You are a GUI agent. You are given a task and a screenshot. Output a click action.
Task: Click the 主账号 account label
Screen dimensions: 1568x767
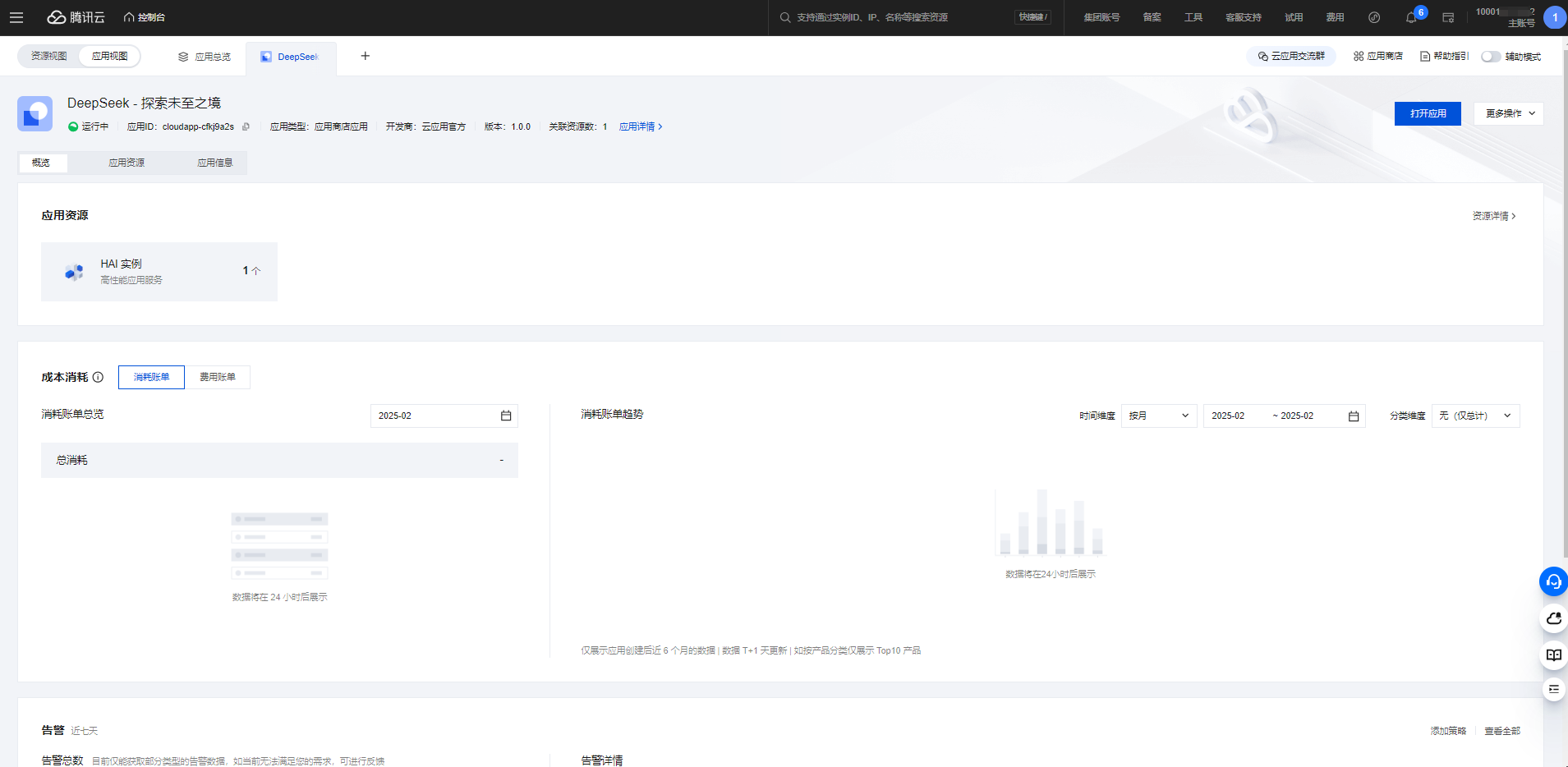(1521, 23)
